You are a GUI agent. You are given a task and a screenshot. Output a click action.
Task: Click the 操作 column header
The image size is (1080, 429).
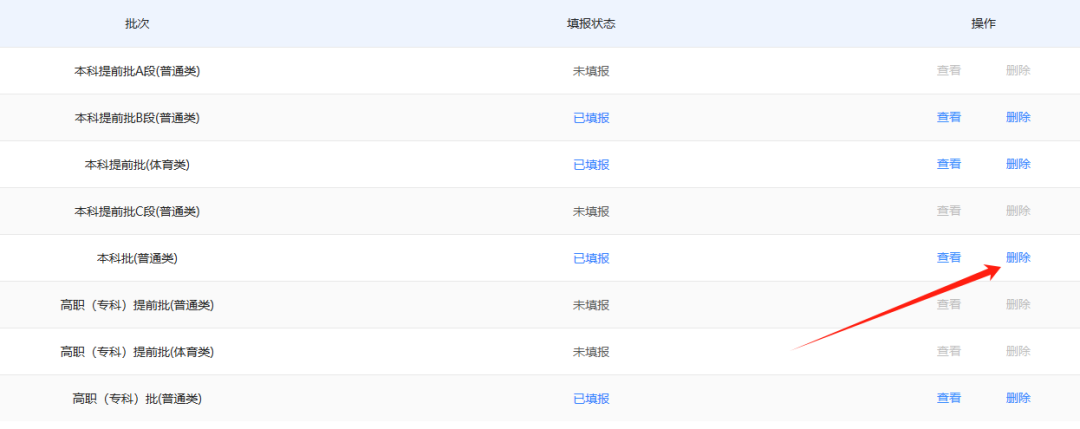[984, 23]
